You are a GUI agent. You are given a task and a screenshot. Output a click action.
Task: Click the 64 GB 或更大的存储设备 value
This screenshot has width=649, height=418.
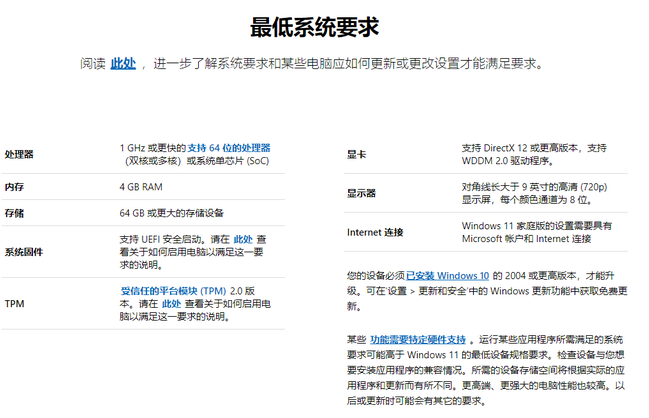coord(171,213)
